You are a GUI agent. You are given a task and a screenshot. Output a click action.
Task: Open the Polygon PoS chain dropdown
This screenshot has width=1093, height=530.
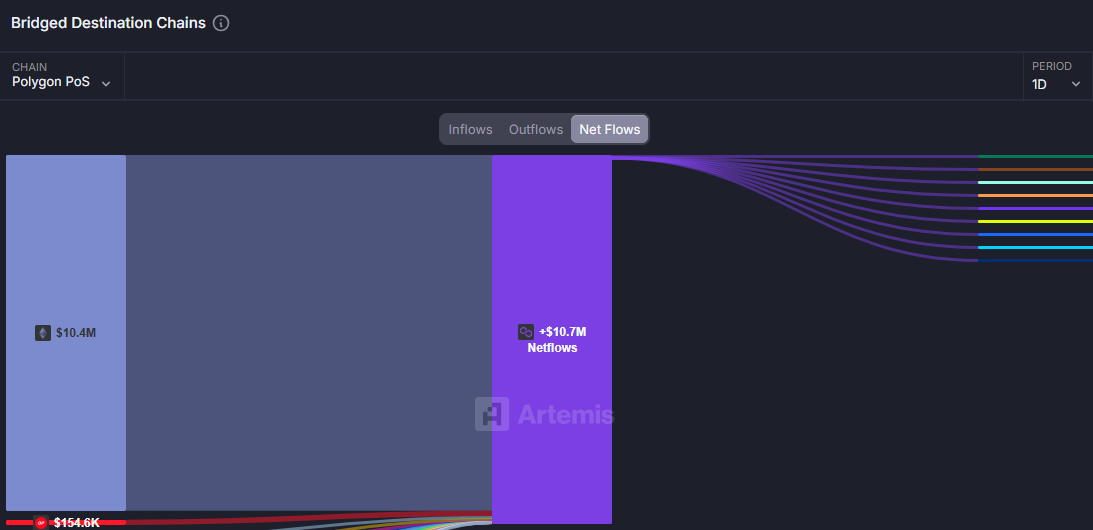coord(62,83)
